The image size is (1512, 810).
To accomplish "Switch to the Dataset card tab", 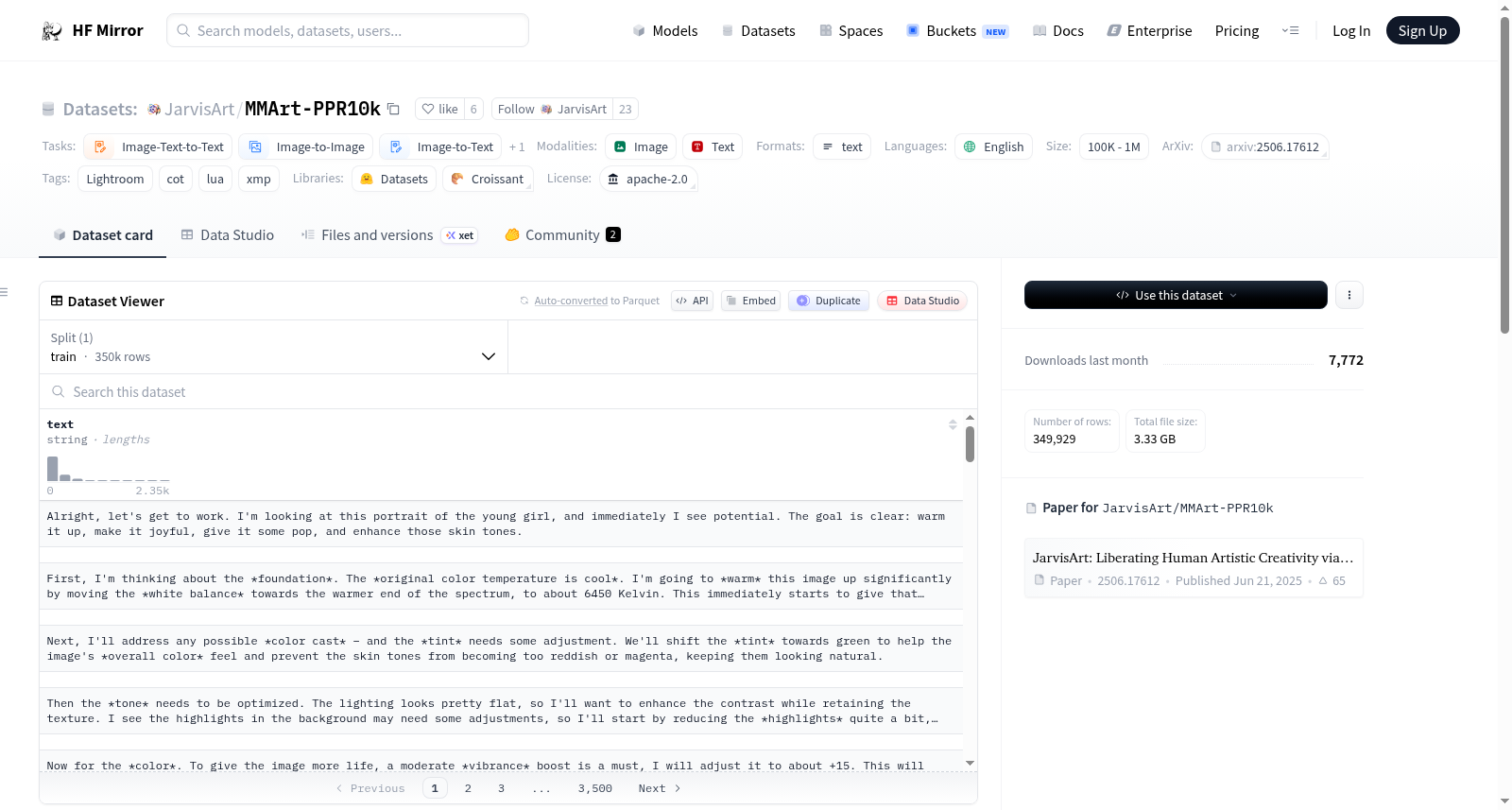I will pos(103,235).
